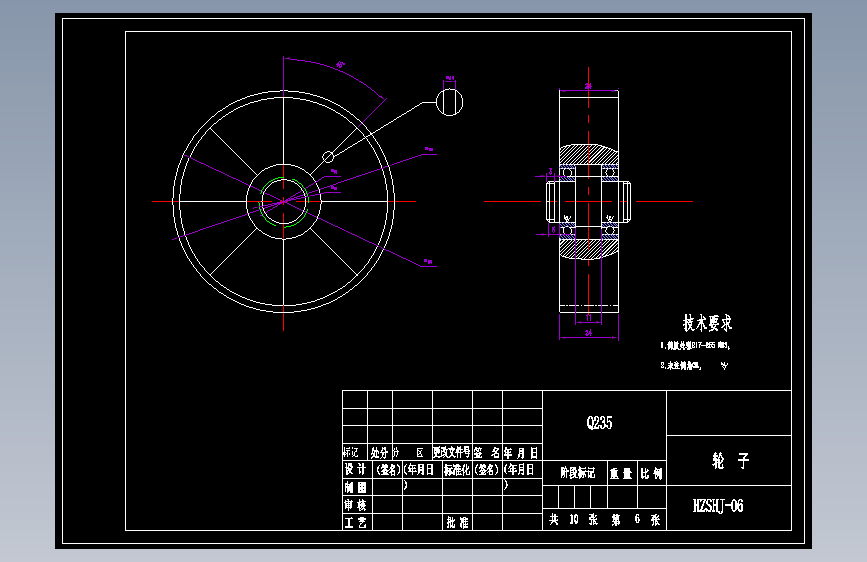This screenshot has height=562, width=867.
Task: Click the 重量 cell label
Action: click(x=620, y=473)
